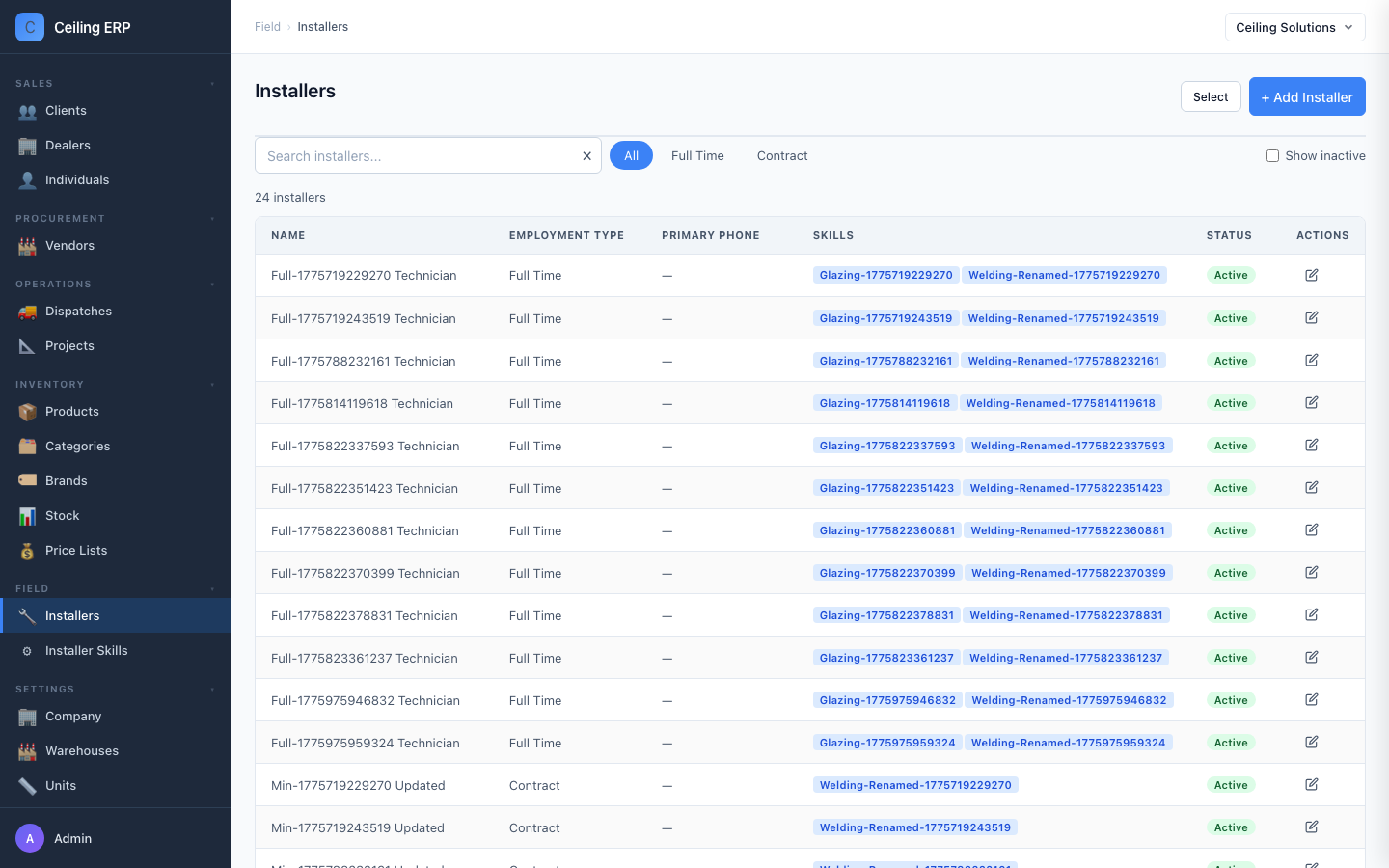Clear the installer search field
The image size is (1389, 868).
pyautogui.click(x=586, y=156)
